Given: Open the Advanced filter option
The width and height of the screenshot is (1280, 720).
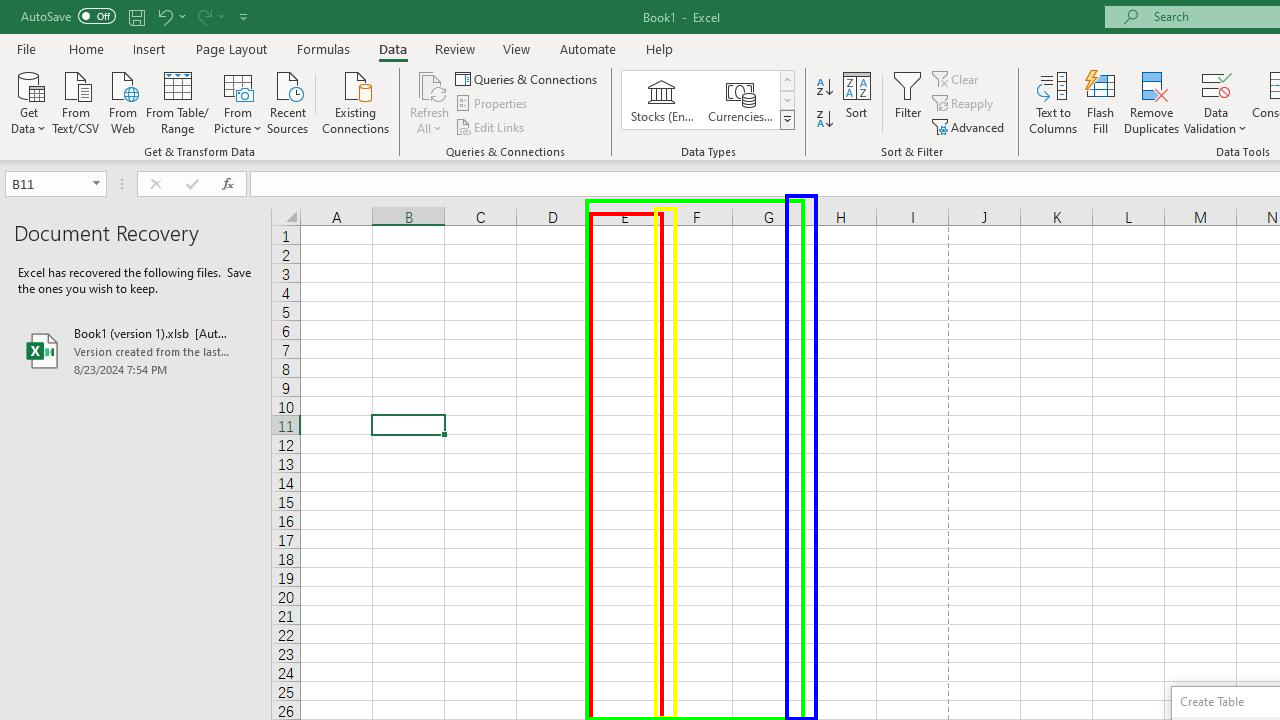Looking at the screenshot, I should pyautogui.click(x=969, y=127).
